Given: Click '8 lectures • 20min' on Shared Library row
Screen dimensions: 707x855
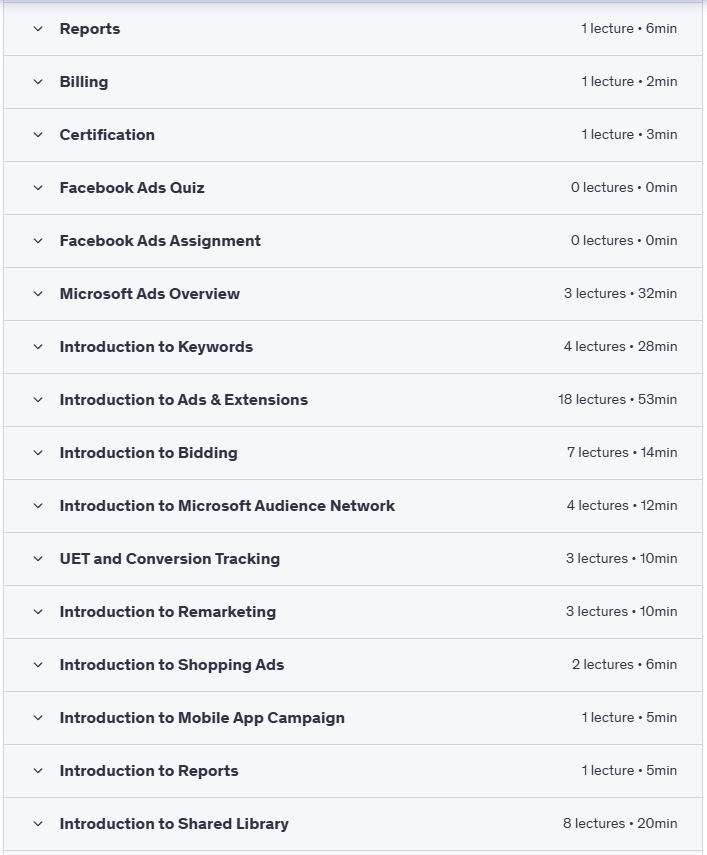Looking at the screenshot, I should 620,824.
